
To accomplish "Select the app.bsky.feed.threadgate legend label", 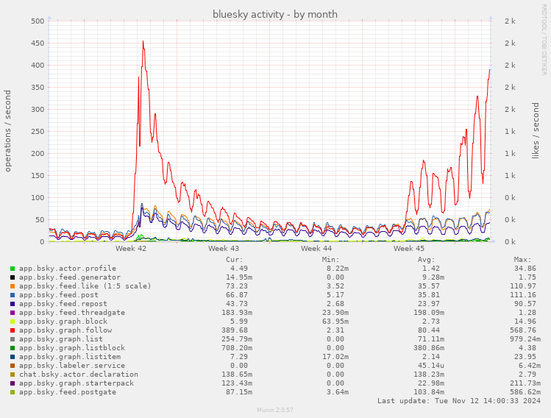I will [72, 313].
